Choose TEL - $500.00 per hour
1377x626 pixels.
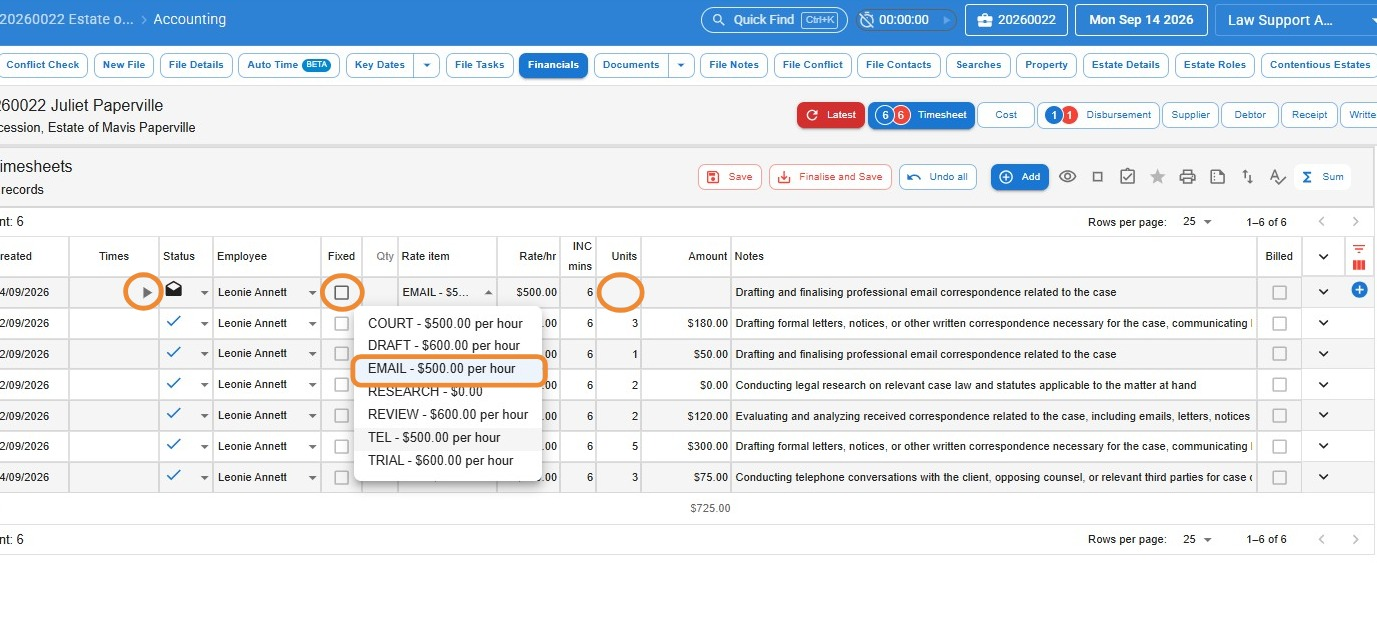(x=447, y=437)
